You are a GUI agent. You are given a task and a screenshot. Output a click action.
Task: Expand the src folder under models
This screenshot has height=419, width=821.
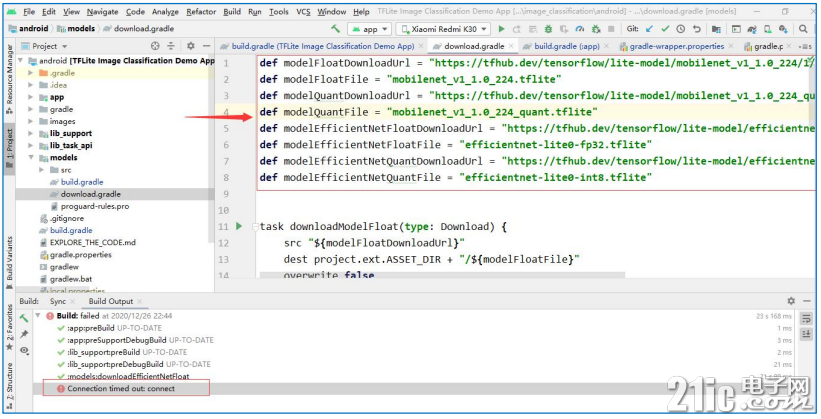pos(41,170)
